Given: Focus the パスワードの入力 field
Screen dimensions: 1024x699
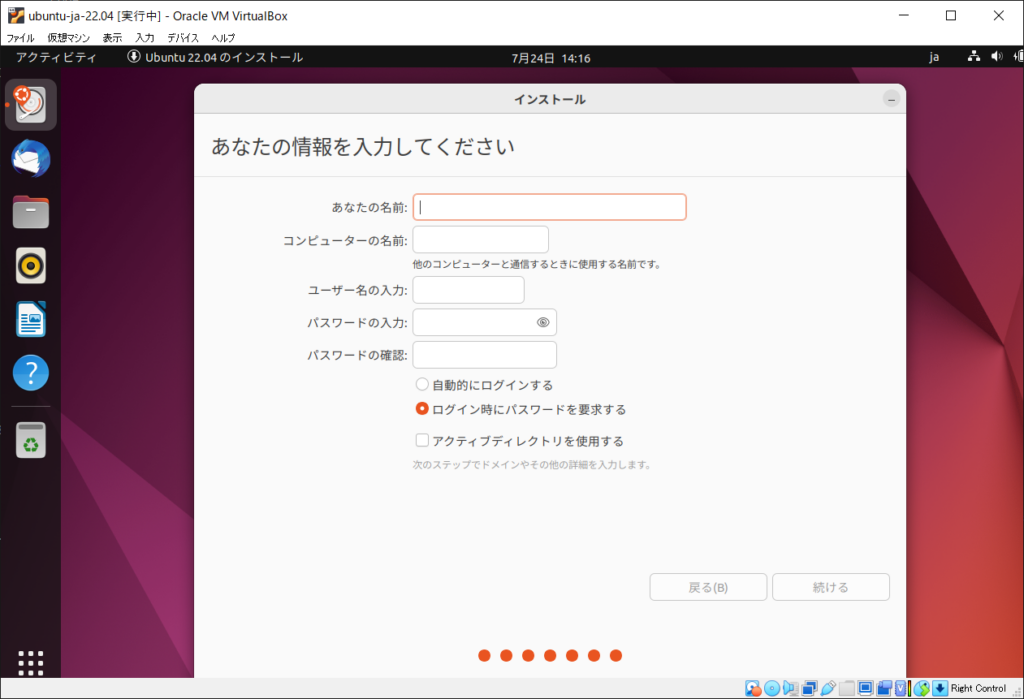Looking at the screenshot, I should pyautogui.click(x=485, y=322).
